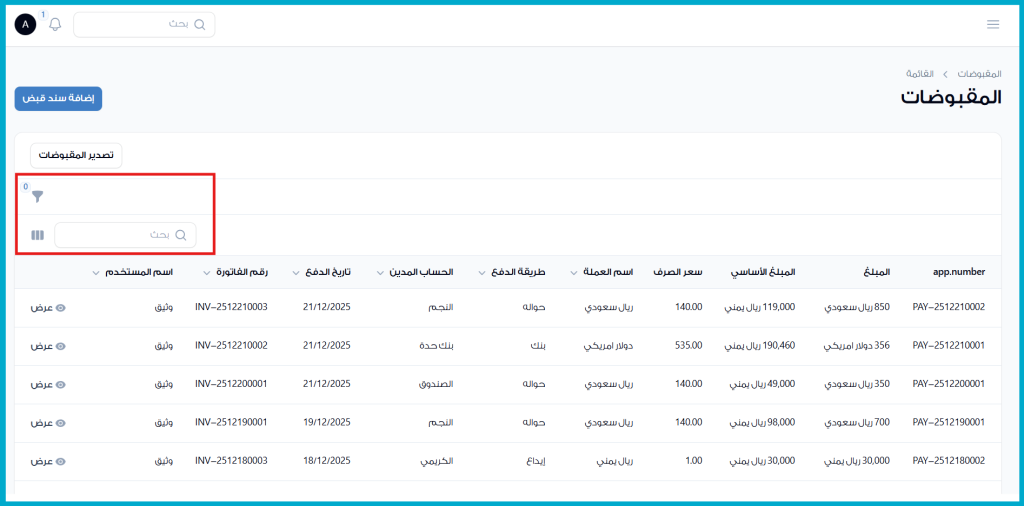
Task: Click إضافة سند قبض button
Action: pyautogui.click(x=58, y=99)
